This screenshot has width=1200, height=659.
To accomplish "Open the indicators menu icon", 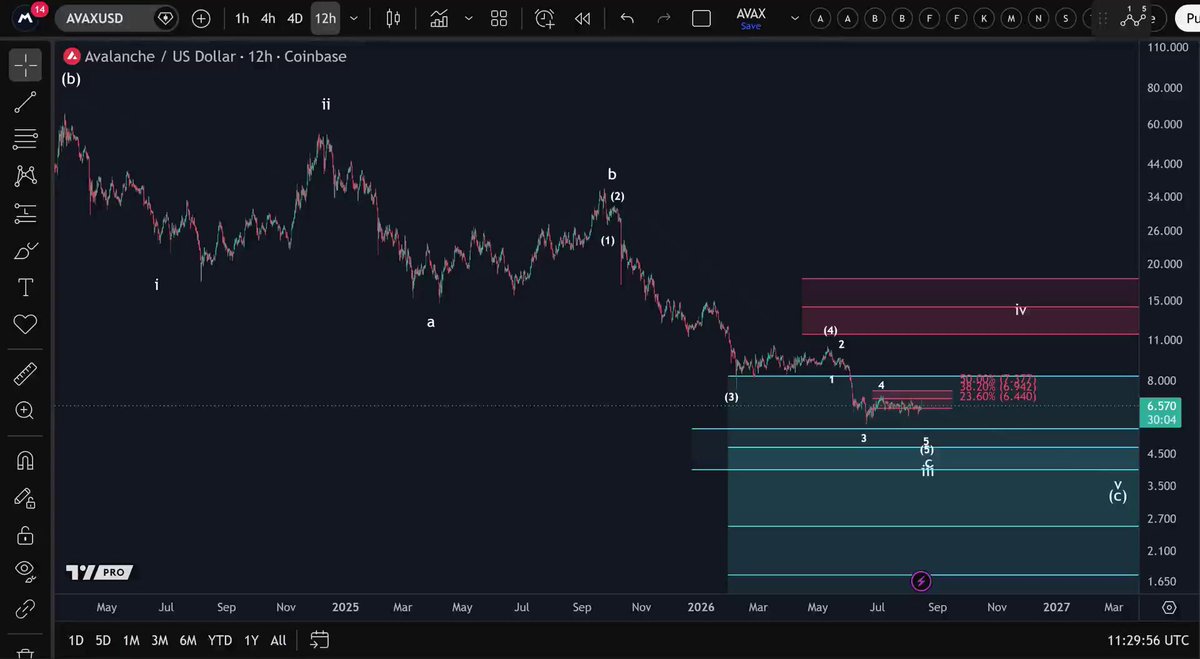I will (438, 18).
